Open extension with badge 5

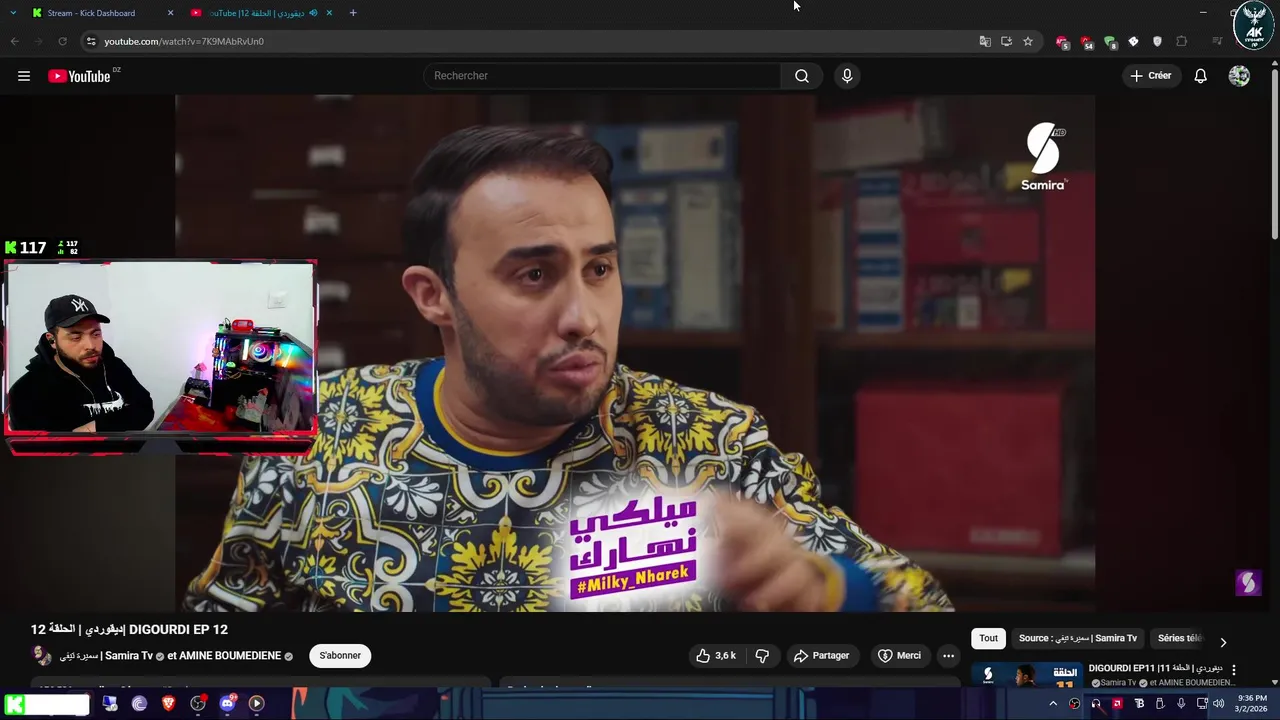(1062, 42)
